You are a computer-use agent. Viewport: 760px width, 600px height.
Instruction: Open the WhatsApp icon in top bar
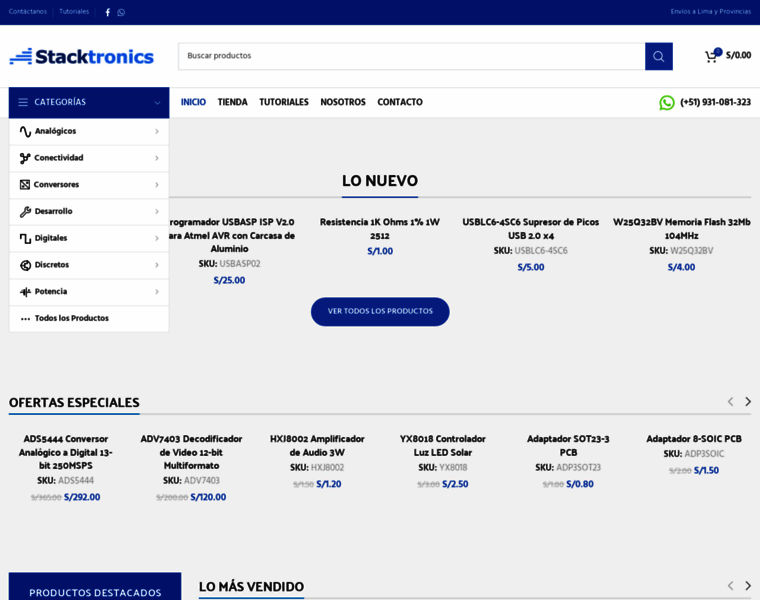click(x=121, y=12)
